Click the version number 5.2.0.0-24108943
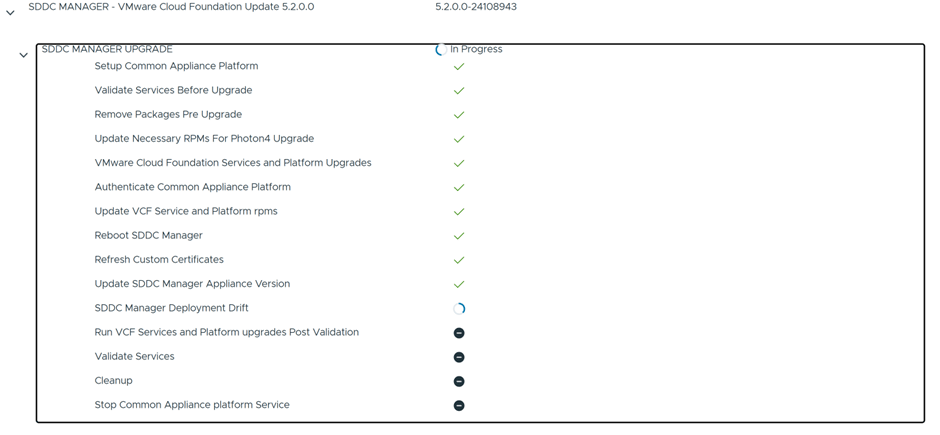940x435 pixels. (x=476, y=7)
